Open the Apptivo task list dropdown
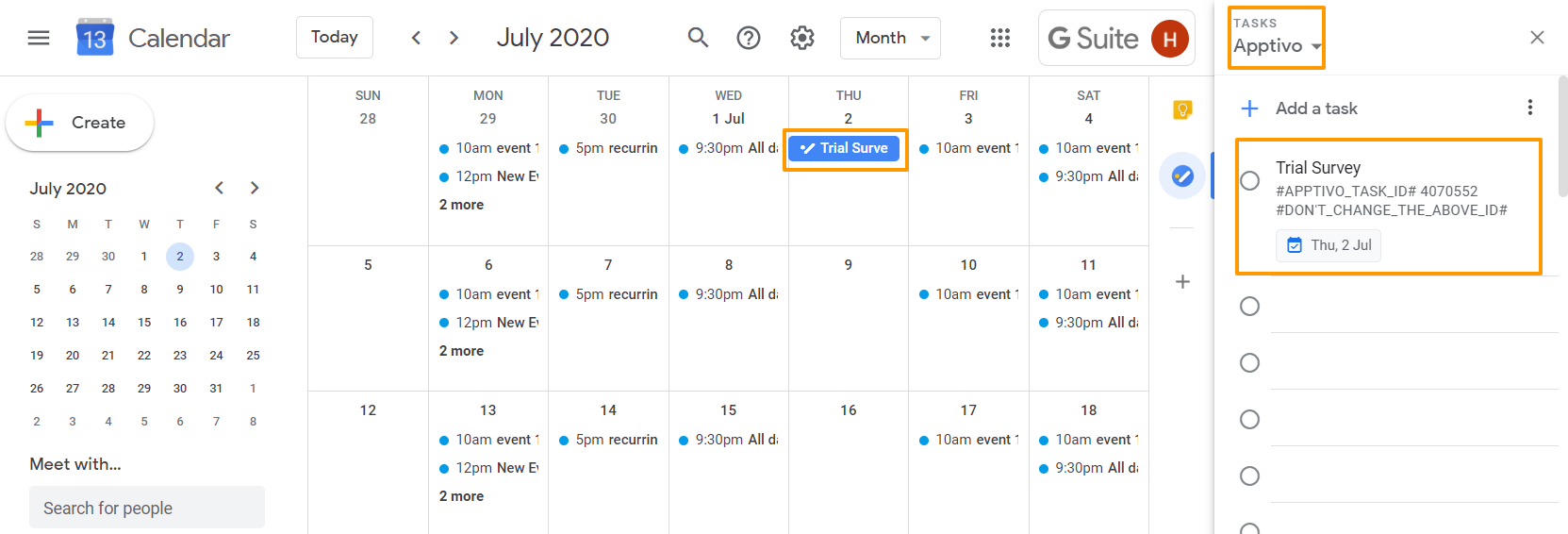Viewport: 1568px width, 534px height. click(1278, 45)
